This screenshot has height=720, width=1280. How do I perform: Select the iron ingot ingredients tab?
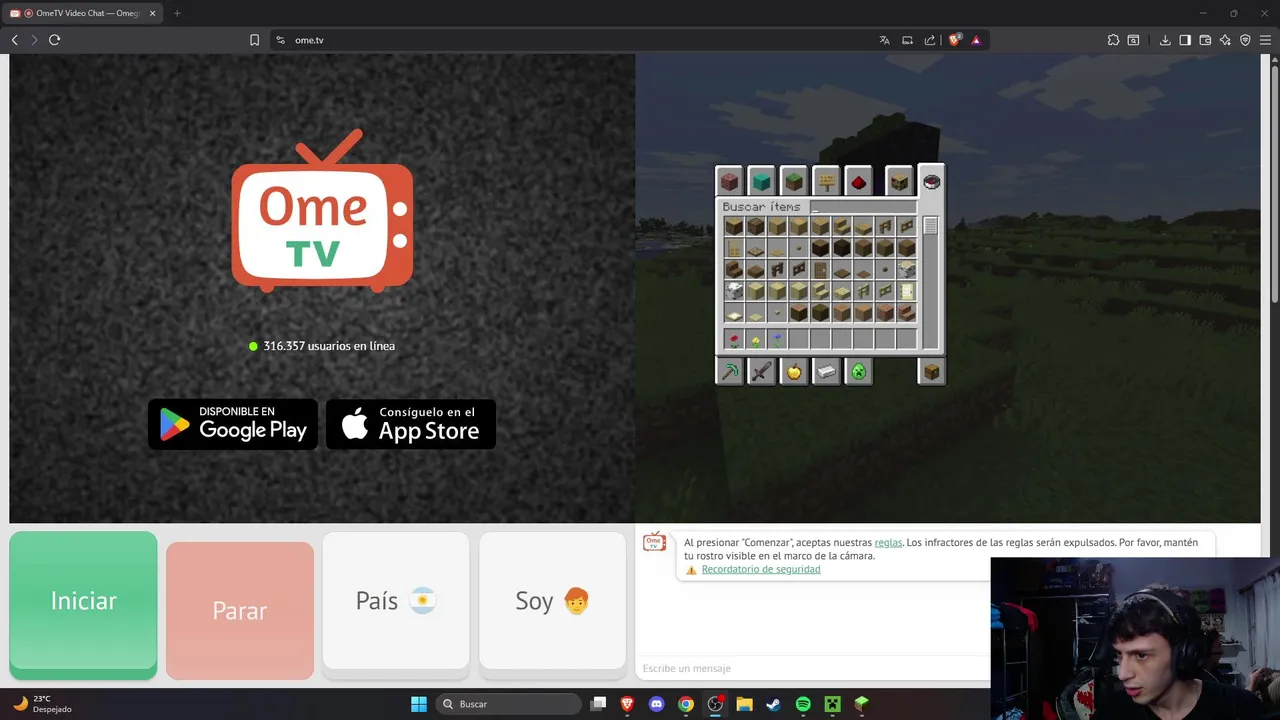click(x=826, y=372)
